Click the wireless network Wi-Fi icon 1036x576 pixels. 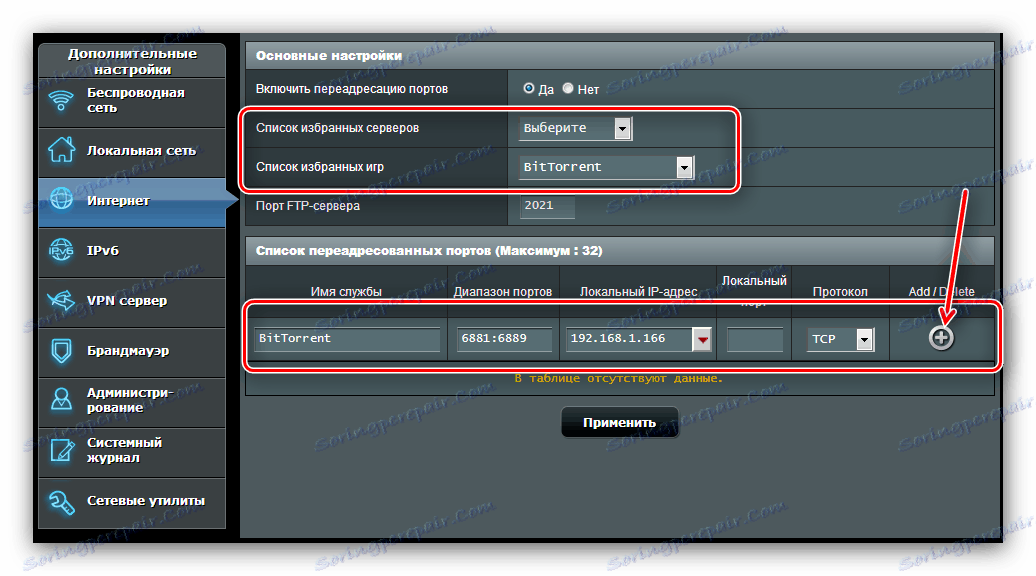point(61,101)
